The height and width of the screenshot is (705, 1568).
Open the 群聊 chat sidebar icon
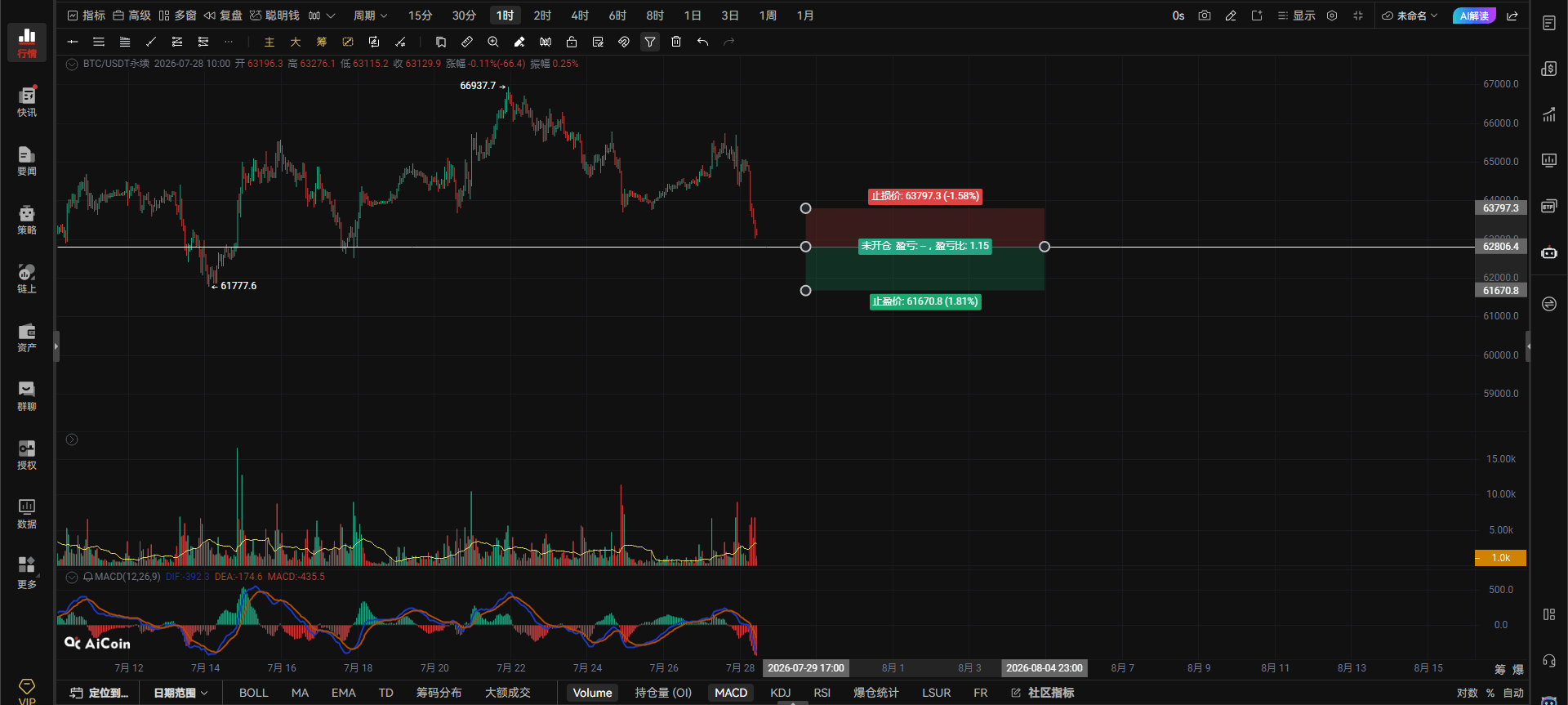coord(27,395)
